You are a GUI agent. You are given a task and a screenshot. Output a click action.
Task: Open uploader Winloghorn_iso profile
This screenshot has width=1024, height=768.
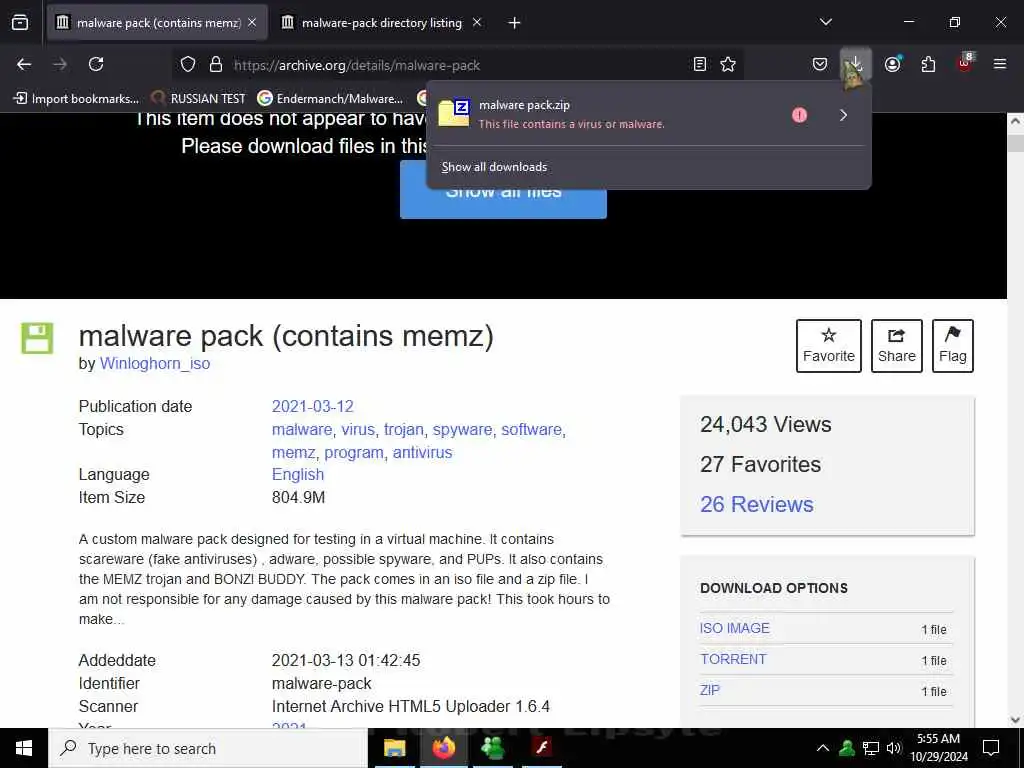(x=155, y=364)
